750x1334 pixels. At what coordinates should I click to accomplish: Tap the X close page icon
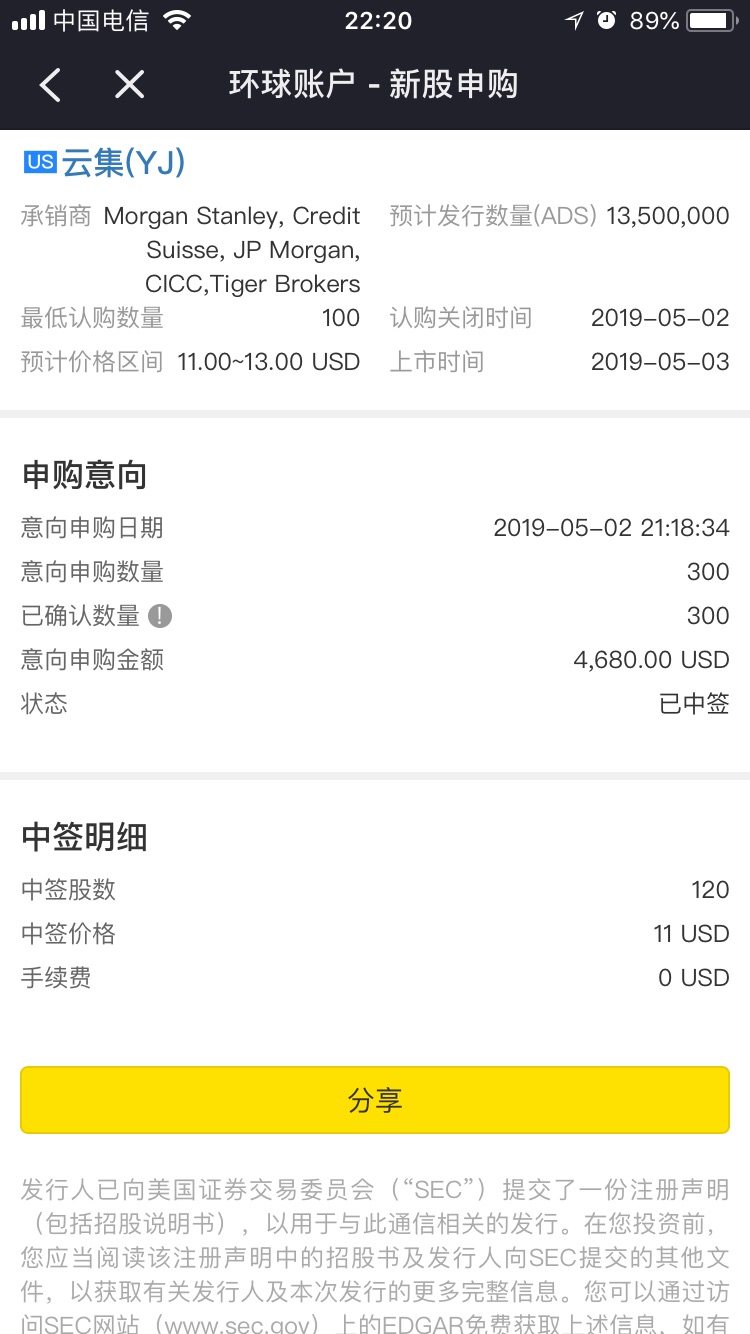click(130, 85)
